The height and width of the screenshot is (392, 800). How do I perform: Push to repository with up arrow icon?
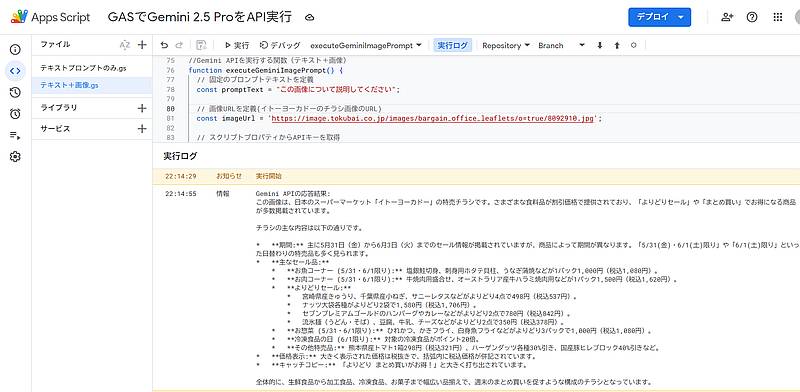tap(617, 45)
